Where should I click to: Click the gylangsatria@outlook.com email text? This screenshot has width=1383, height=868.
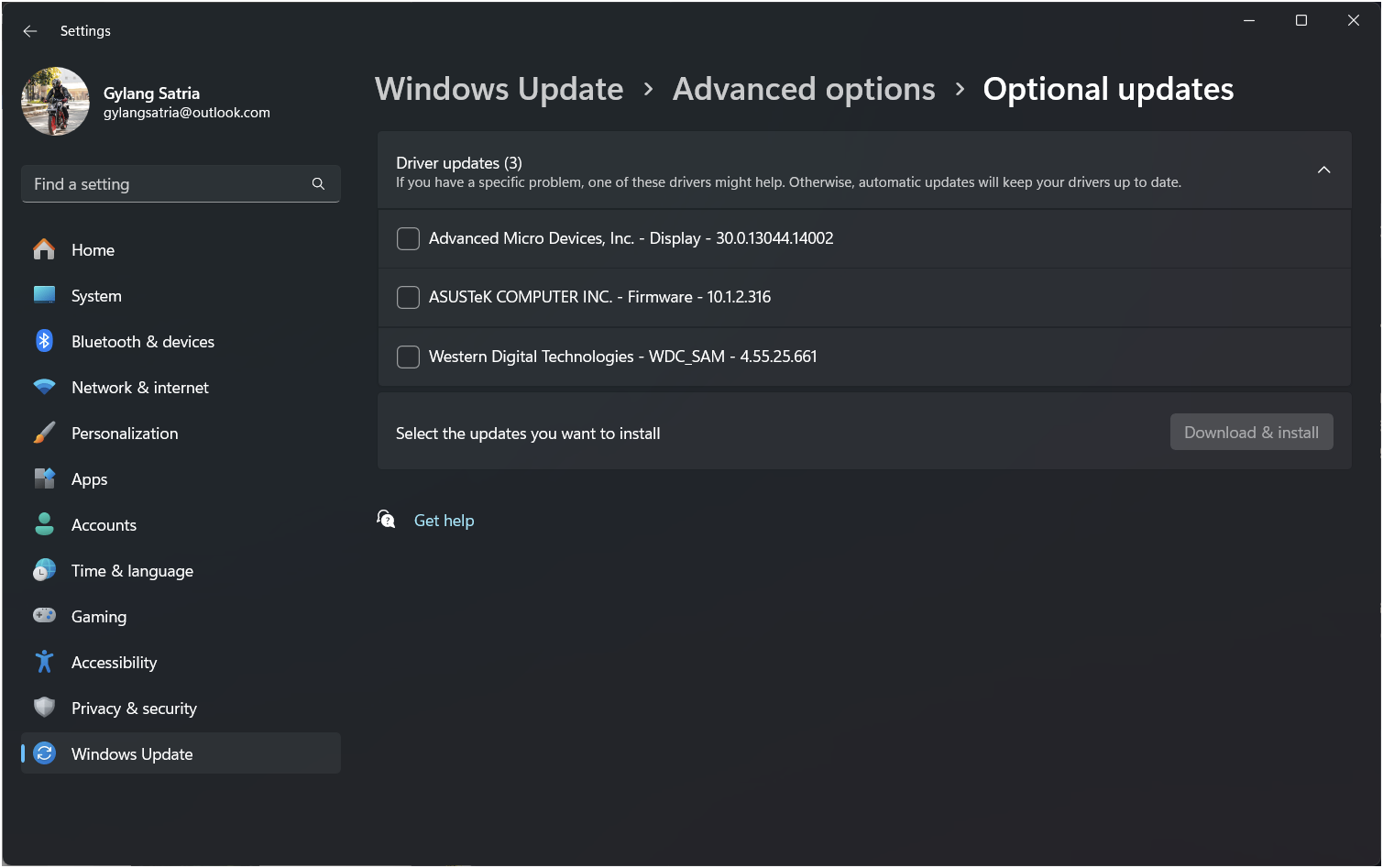click(x=187, y=113)
